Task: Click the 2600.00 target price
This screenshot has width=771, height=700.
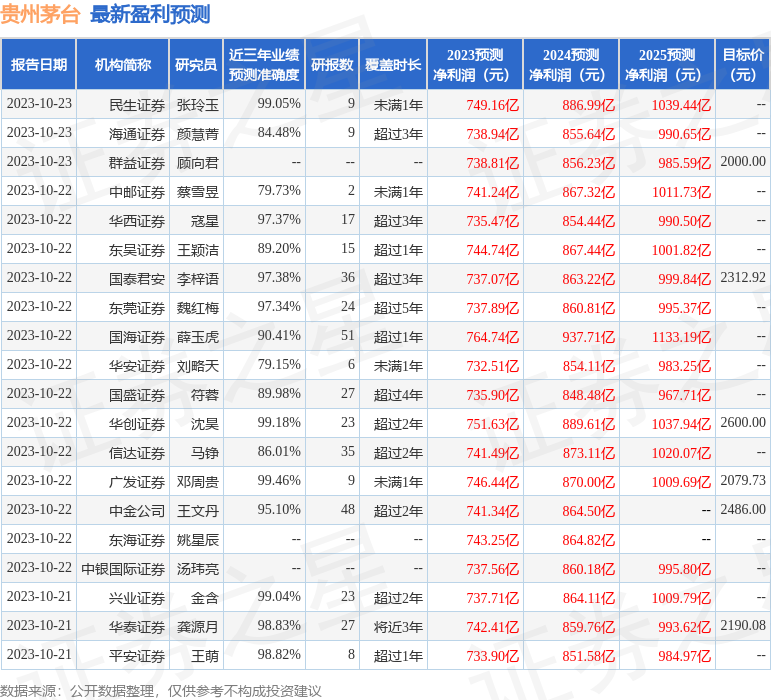Action: (x=743, y=423)
